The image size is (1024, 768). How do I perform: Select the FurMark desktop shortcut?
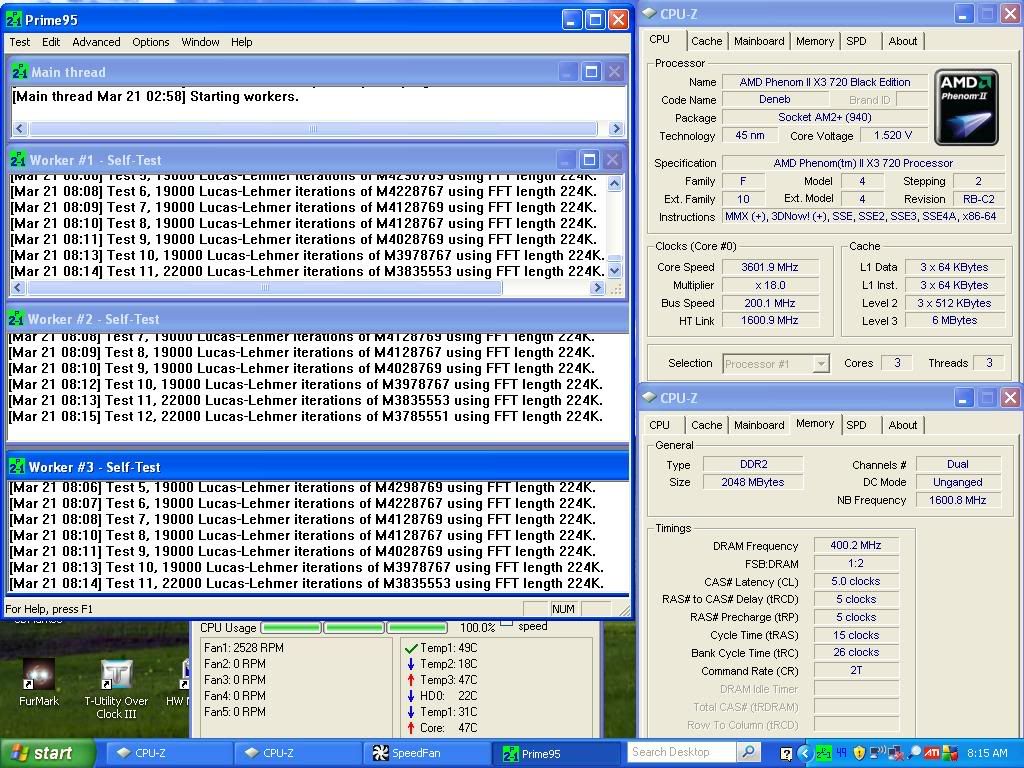click(39, 683)
